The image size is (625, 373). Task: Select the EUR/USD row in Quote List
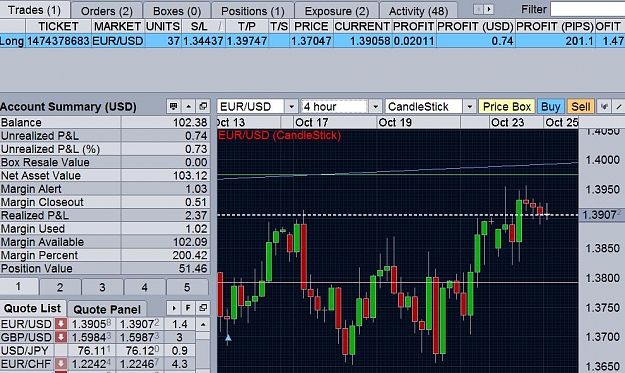98,324
